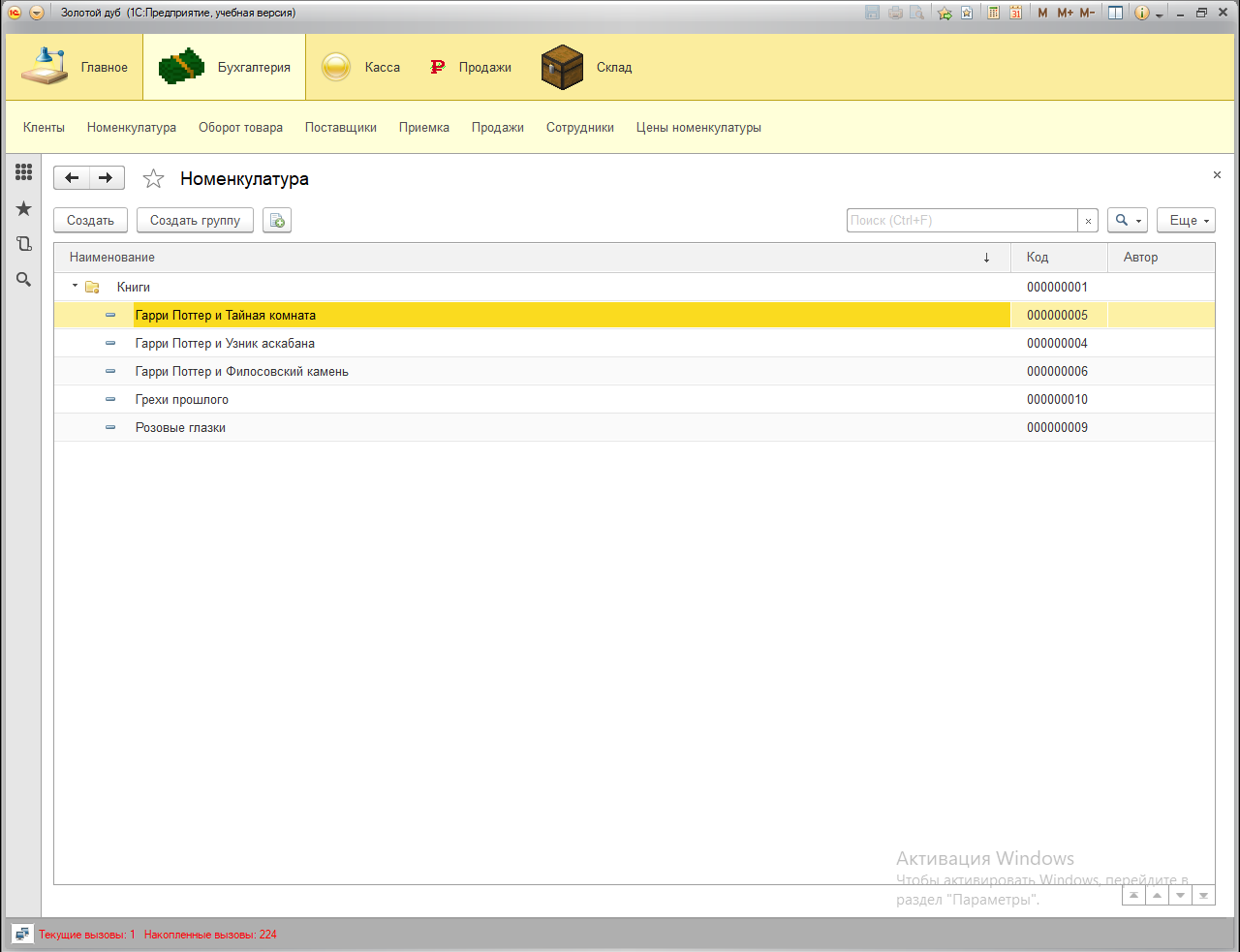
Task: Open Оборот товара link
Action: (x=240, y=127)
